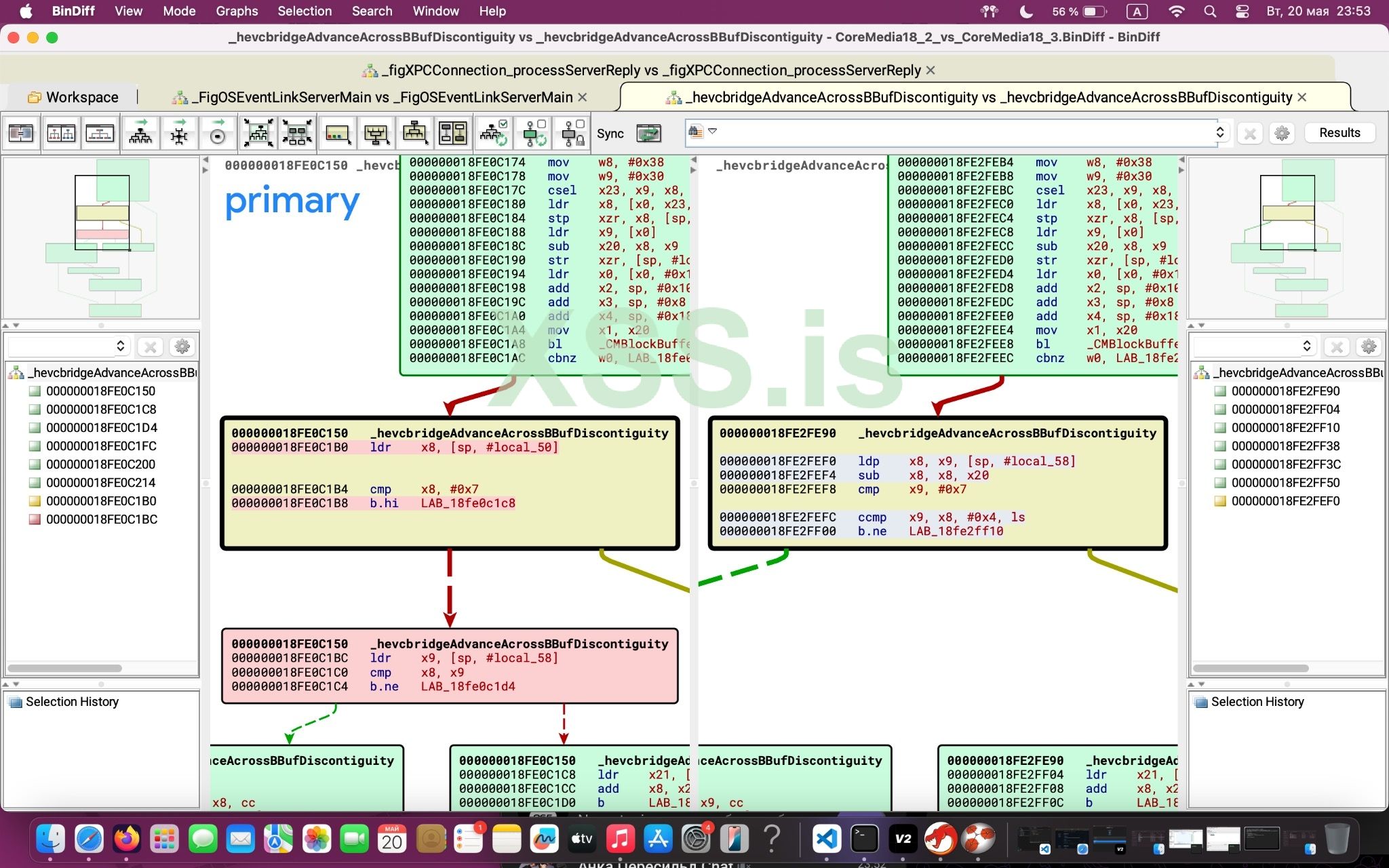Apply the circular graph layout
This screenshot has height=868, width=1389.
pyautogui.click(x=218, y=133)
